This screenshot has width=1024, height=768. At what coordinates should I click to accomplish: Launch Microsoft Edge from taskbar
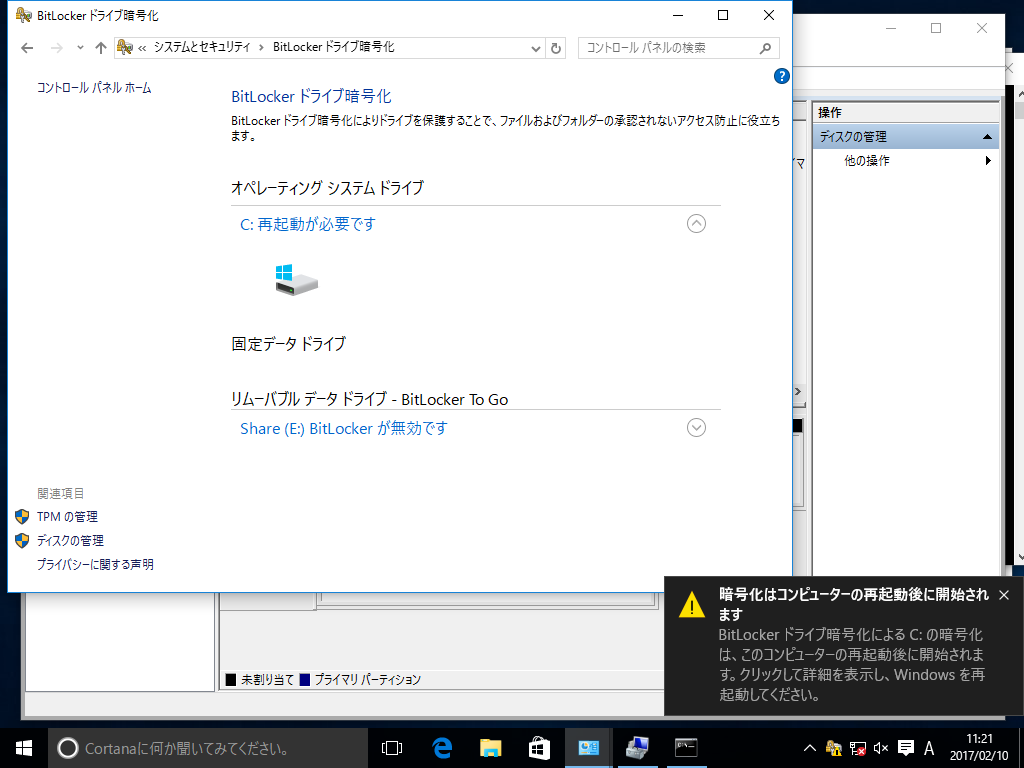point(442,748)
